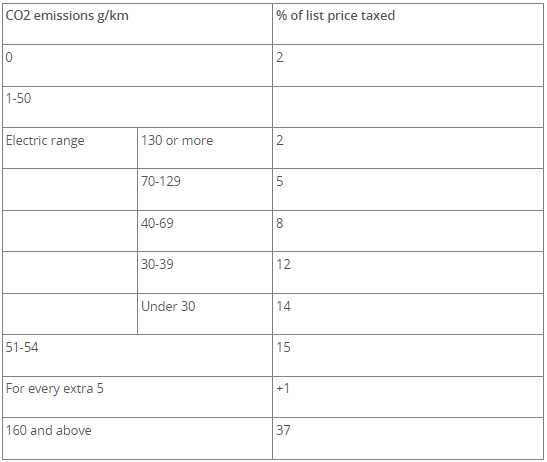Image resolution: width=547 pixels, height=462 pixels.
Task: Click the '8' percentage value
Action: (x=280, y=223)
